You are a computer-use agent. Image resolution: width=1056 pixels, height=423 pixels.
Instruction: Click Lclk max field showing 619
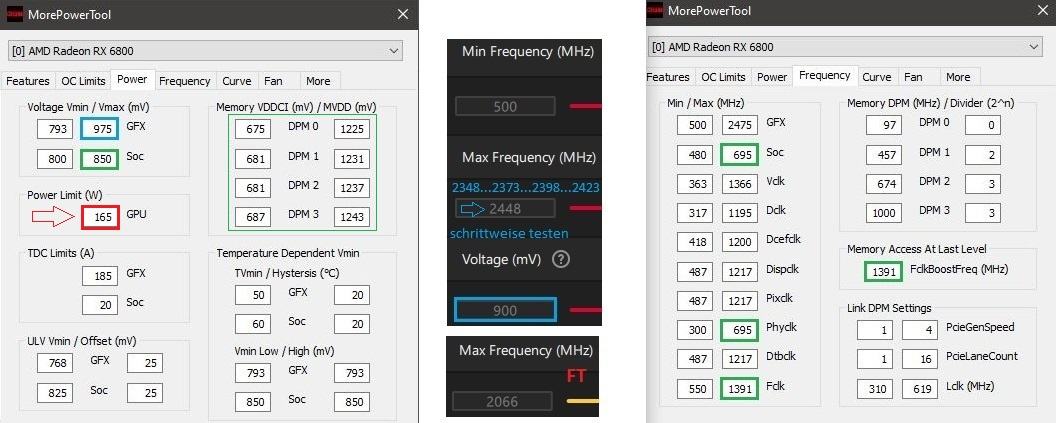(920, 389)
